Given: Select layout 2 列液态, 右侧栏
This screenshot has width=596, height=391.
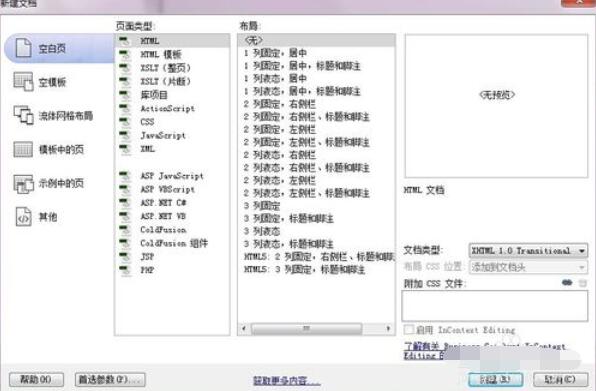Looking at the screenshot, I should pyautogui.click(x=316, y=155).
